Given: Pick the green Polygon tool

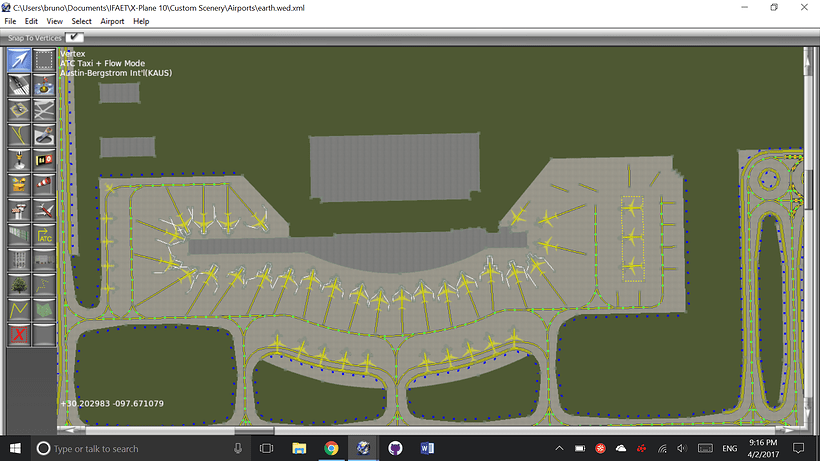Looking at the screenshot, I should coord(44,310).
